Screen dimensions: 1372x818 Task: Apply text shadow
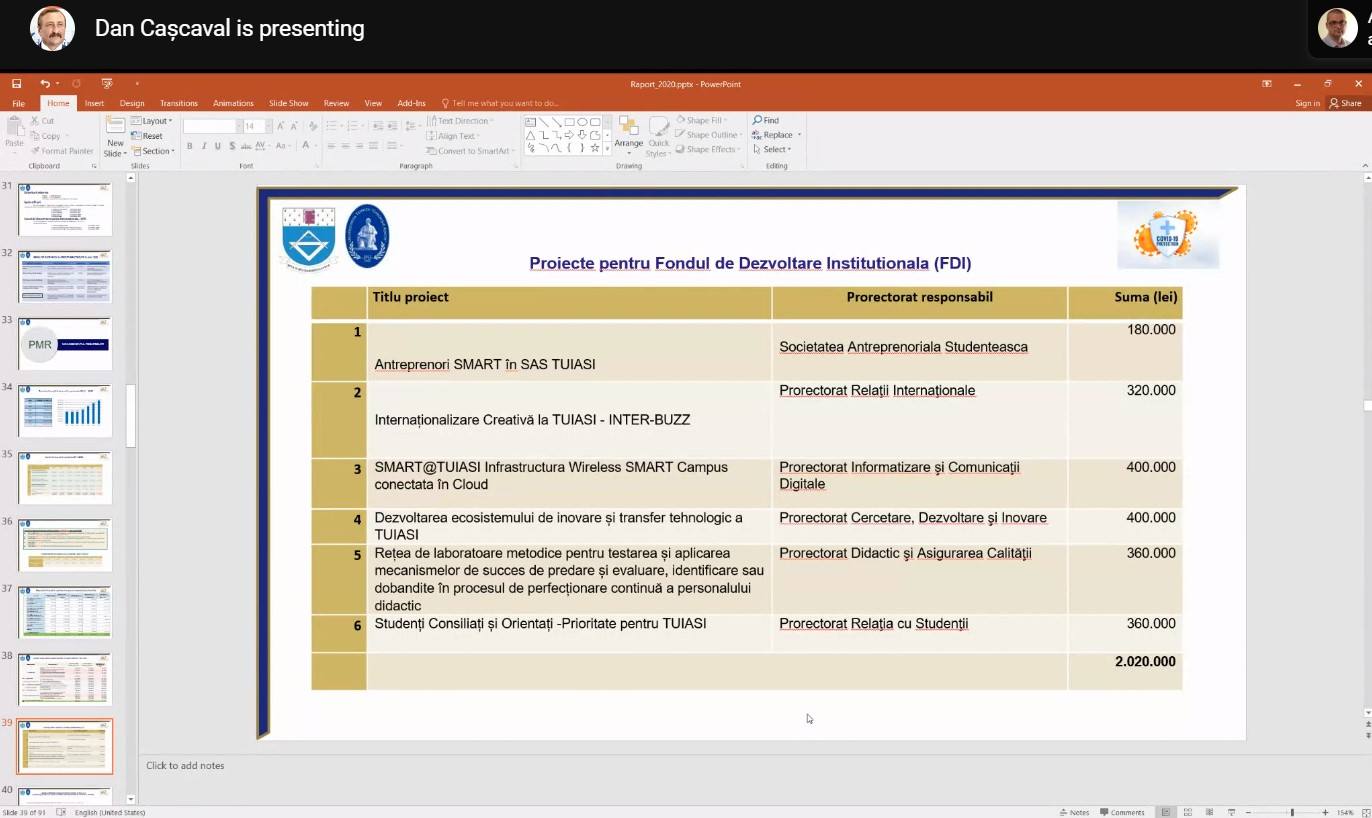click(x=231, y=146)
